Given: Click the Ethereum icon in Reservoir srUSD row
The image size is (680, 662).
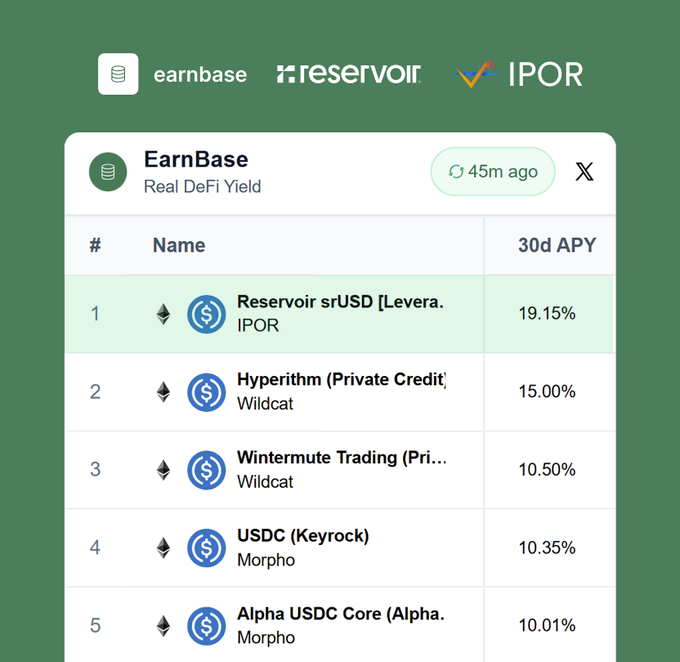Looking at the screenshot, I should coord(163,314).
